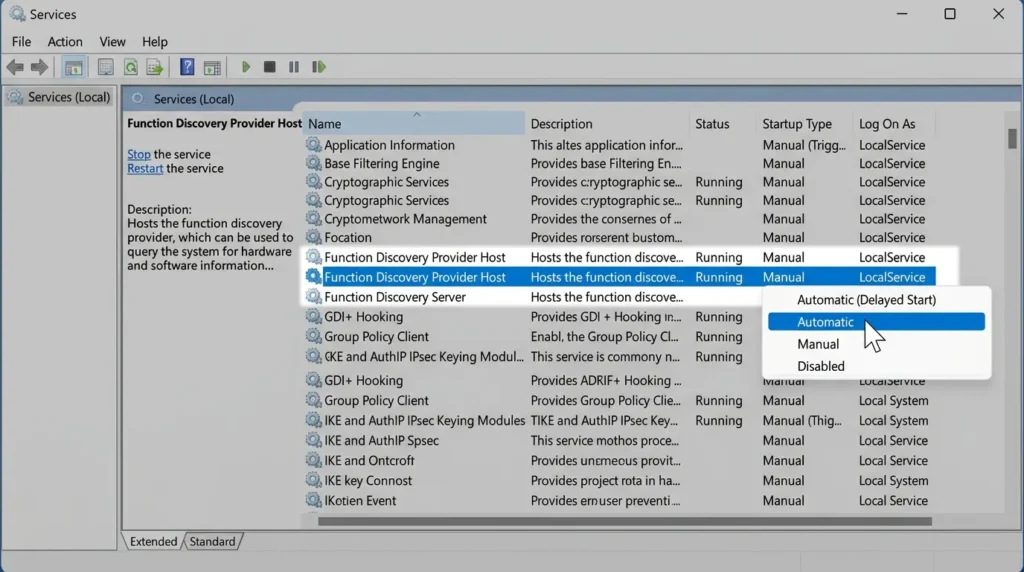The width and height of the screenshot is (1024, 572).
Task: Click the 'Manual (Trigg...' startup type cell
Action: [x=804, y=145]
